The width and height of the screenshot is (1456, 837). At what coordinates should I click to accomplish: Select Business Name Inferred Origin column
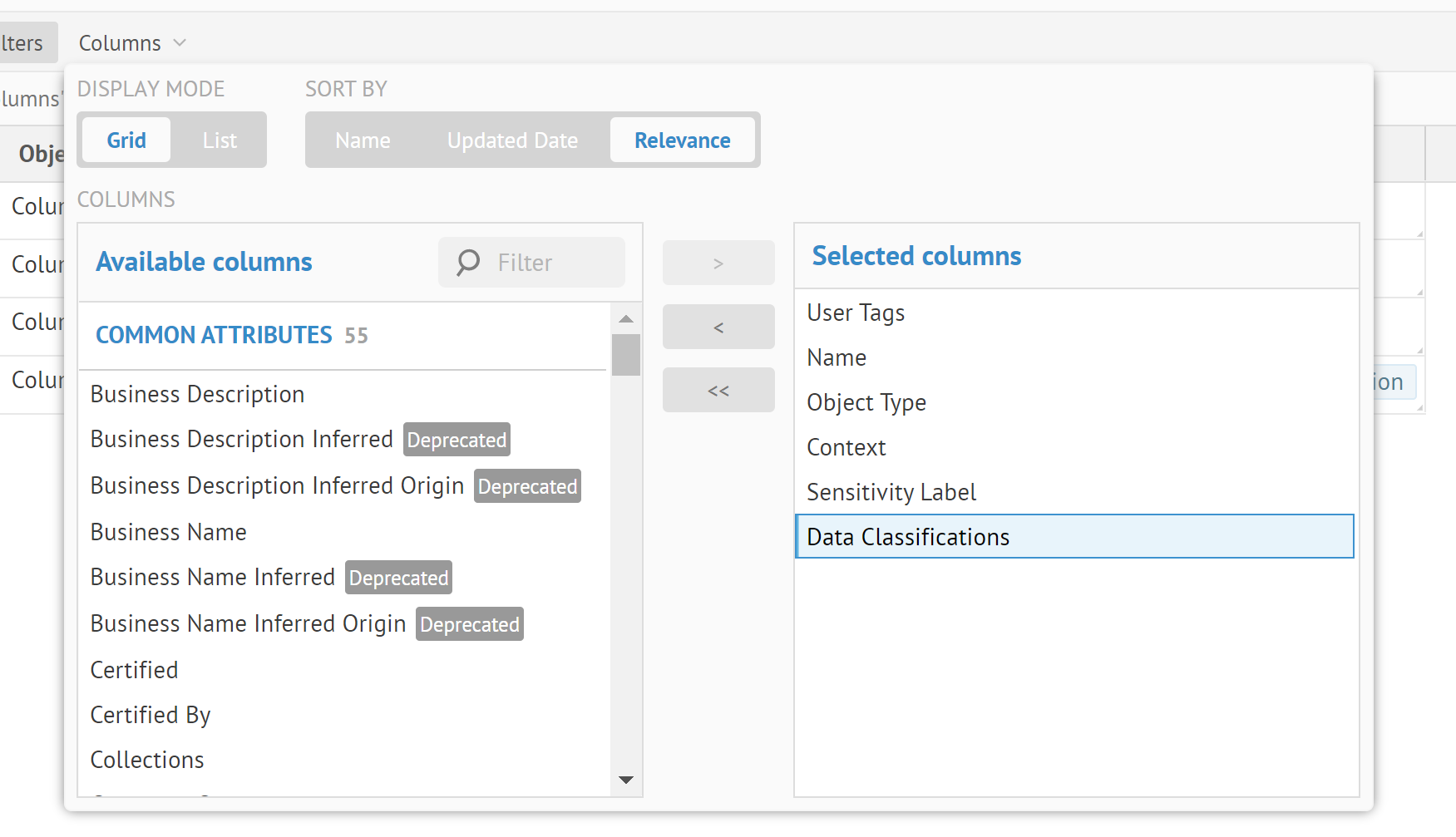(248, 623)
